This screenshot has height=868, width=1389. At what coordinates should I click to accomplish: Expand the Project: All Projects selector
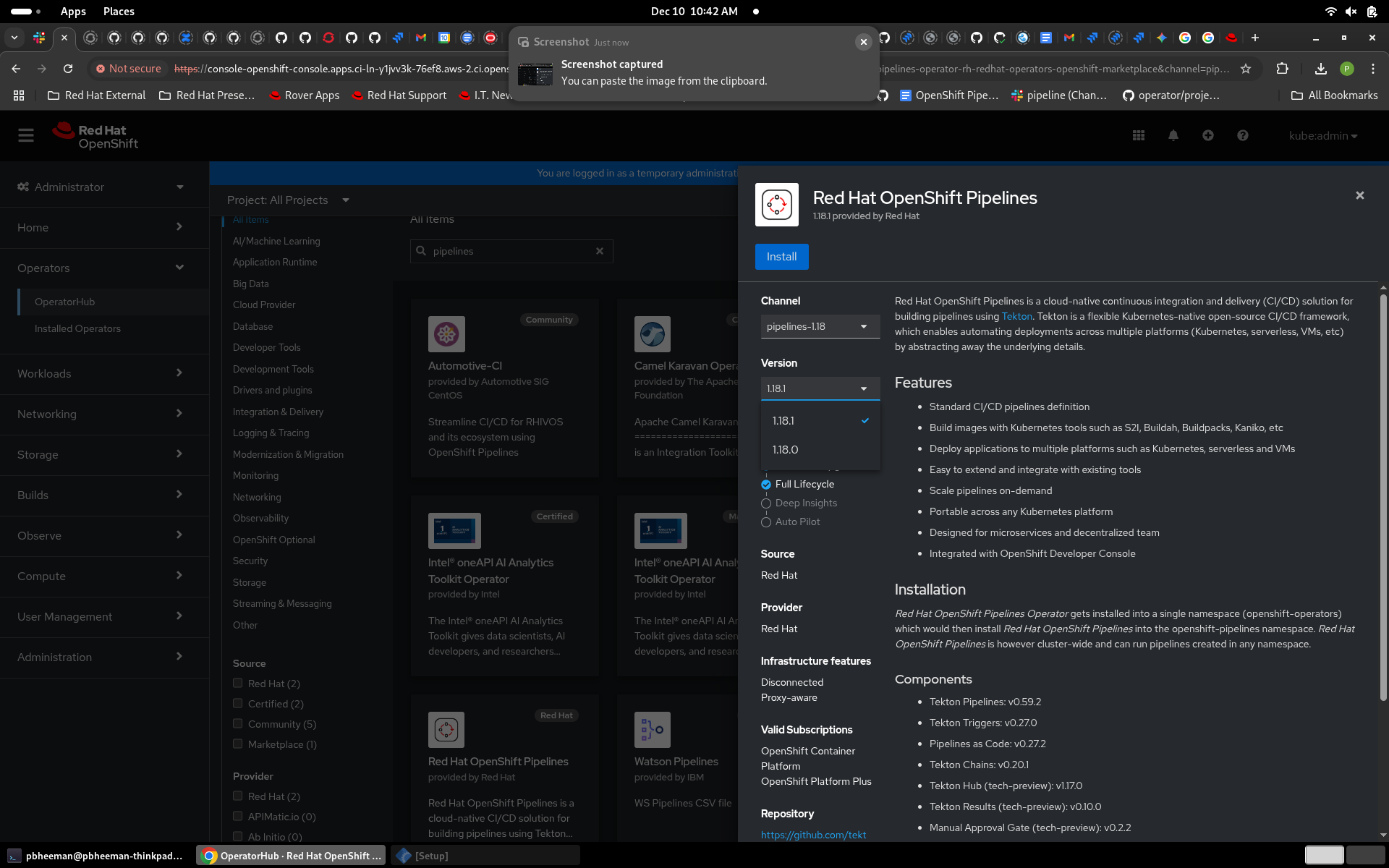pyautogui.click(x=288, y=200)
